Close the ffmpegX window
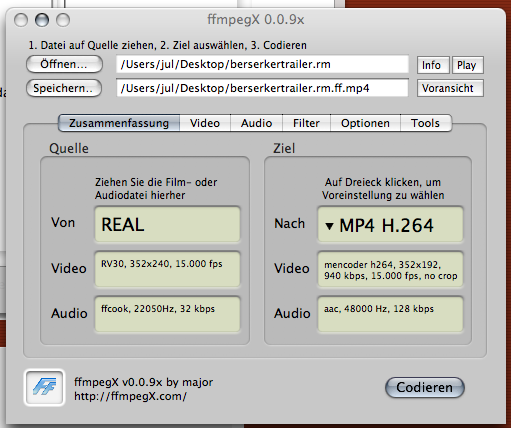511x428 pixels. click(21, 20)
